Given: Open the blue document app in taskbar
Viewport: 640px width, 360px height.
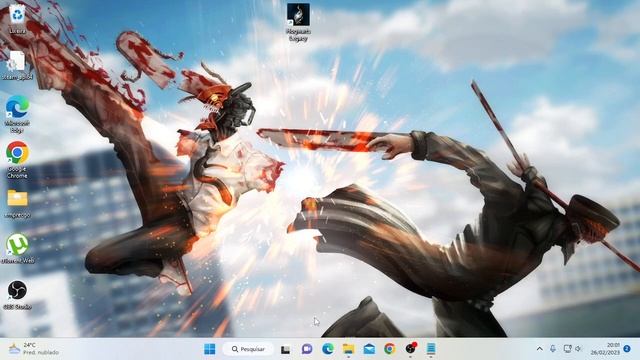Looking at the screenshot, I should point(431,349).
